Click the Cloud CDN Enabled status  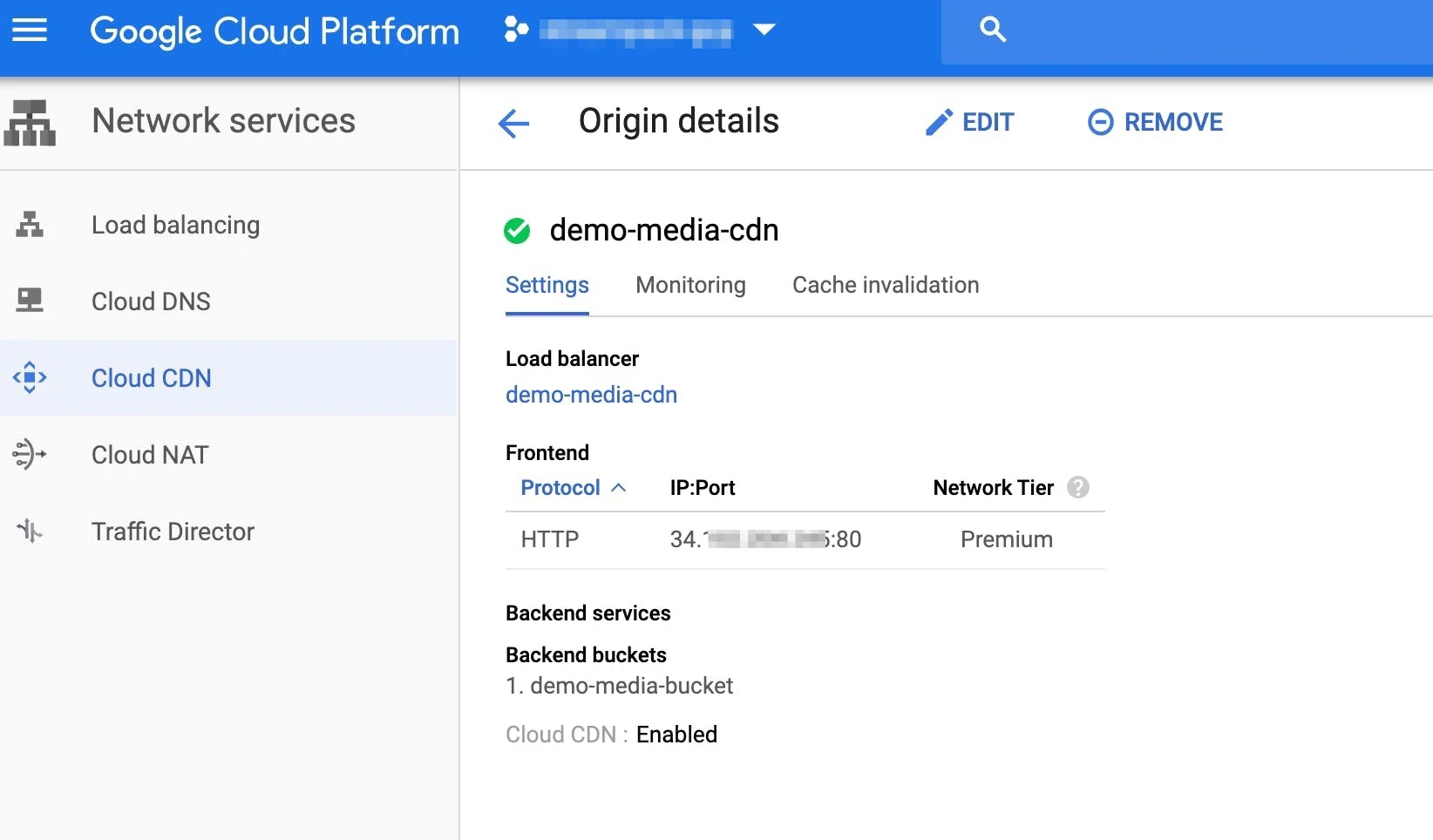676,735
